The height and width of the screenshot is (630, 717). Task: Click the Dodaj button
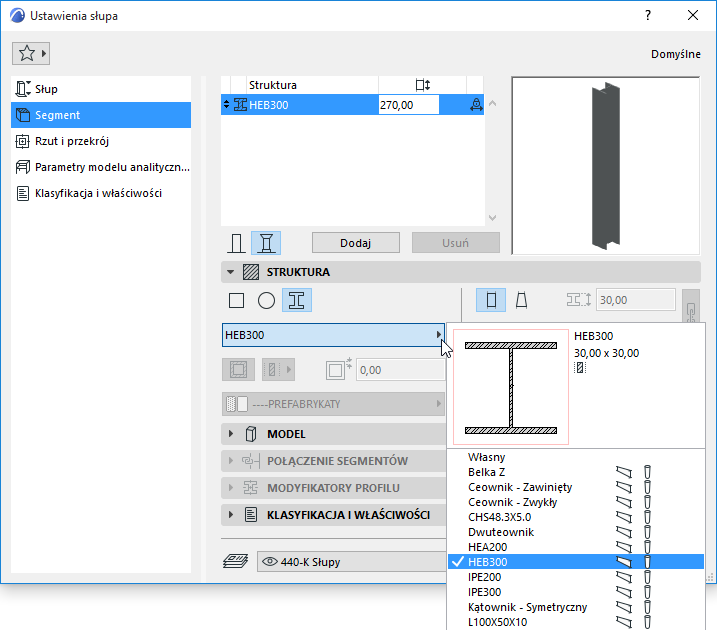coord(355,243)
